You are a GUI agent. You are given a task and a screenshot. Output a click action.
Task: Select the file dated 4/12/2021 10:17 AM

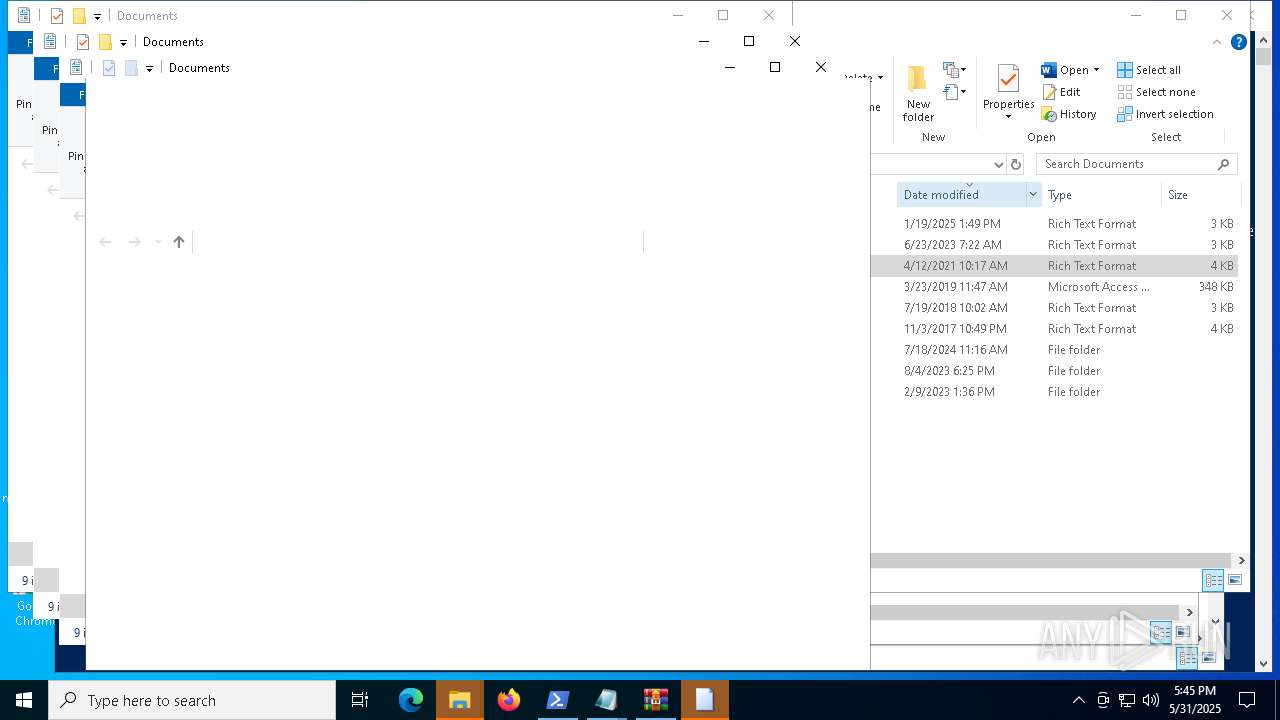1054,266
